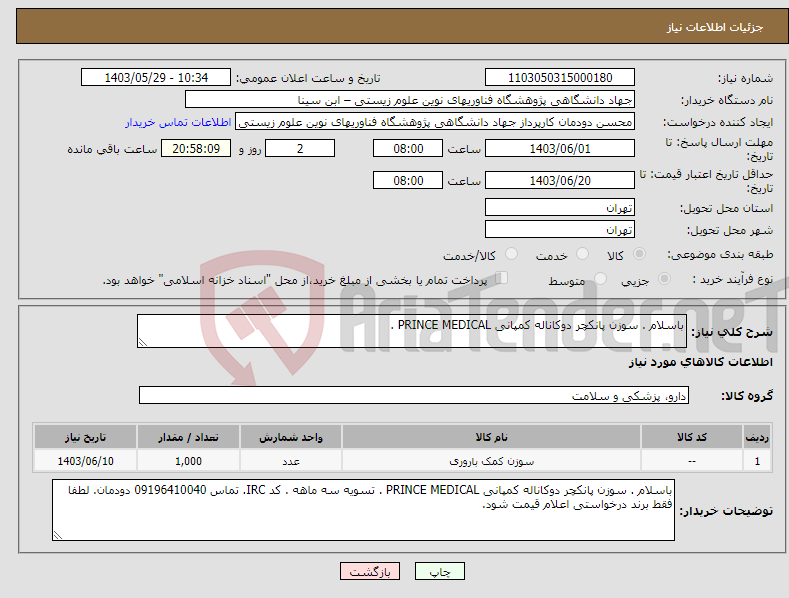
Task: Click the بازگشت back button
Action: click(x=370, y=571)
